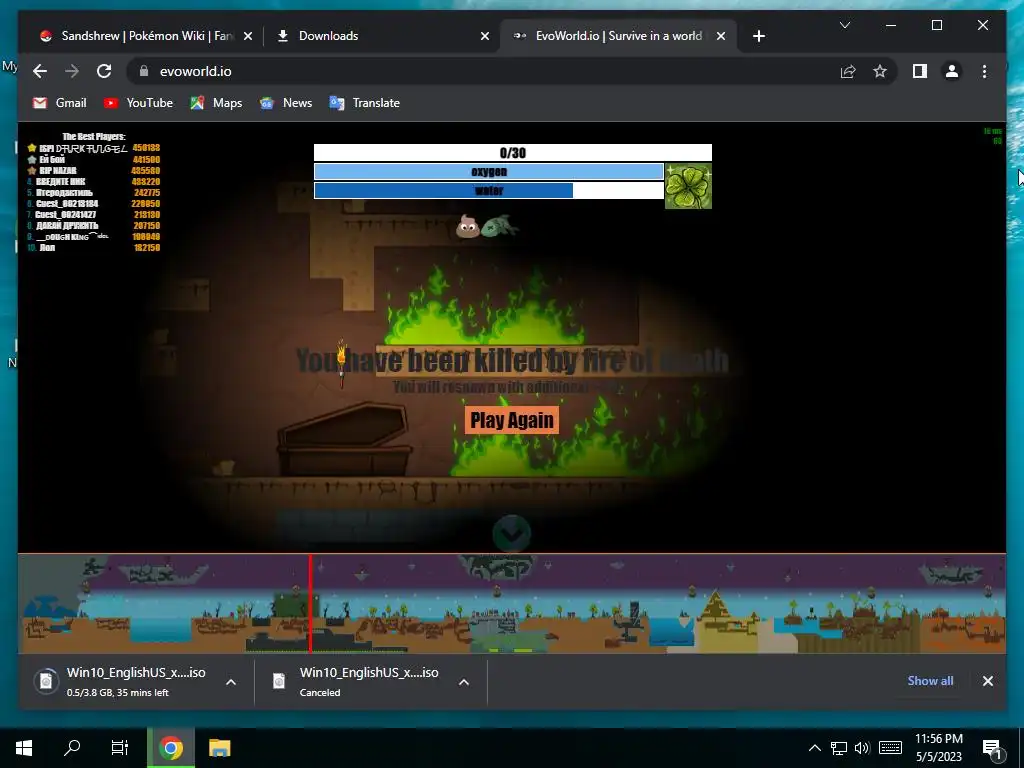1024x768 pixels.
Task: Select the four-leaf clover bonus icon
Action: tap(688, 186)
